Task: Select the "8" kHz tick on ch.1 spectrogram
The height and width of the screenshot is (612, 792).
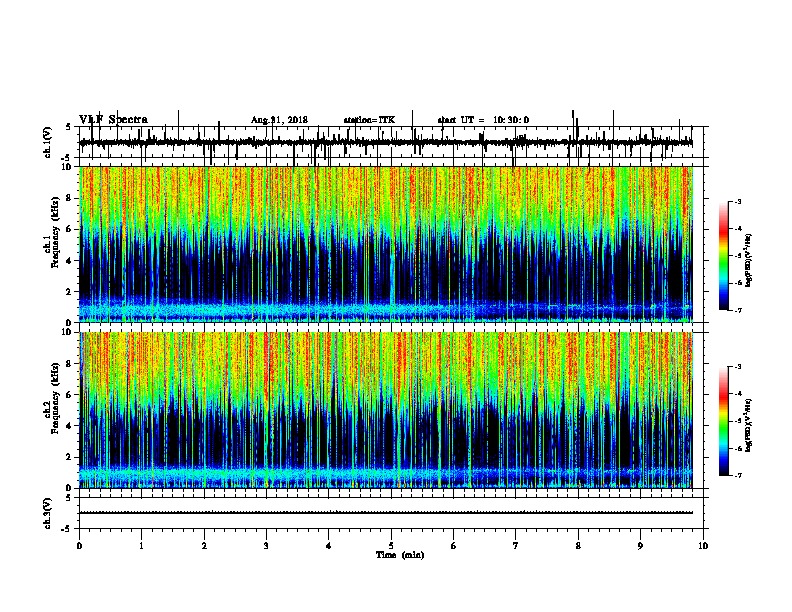Action: tap(69, 198)
